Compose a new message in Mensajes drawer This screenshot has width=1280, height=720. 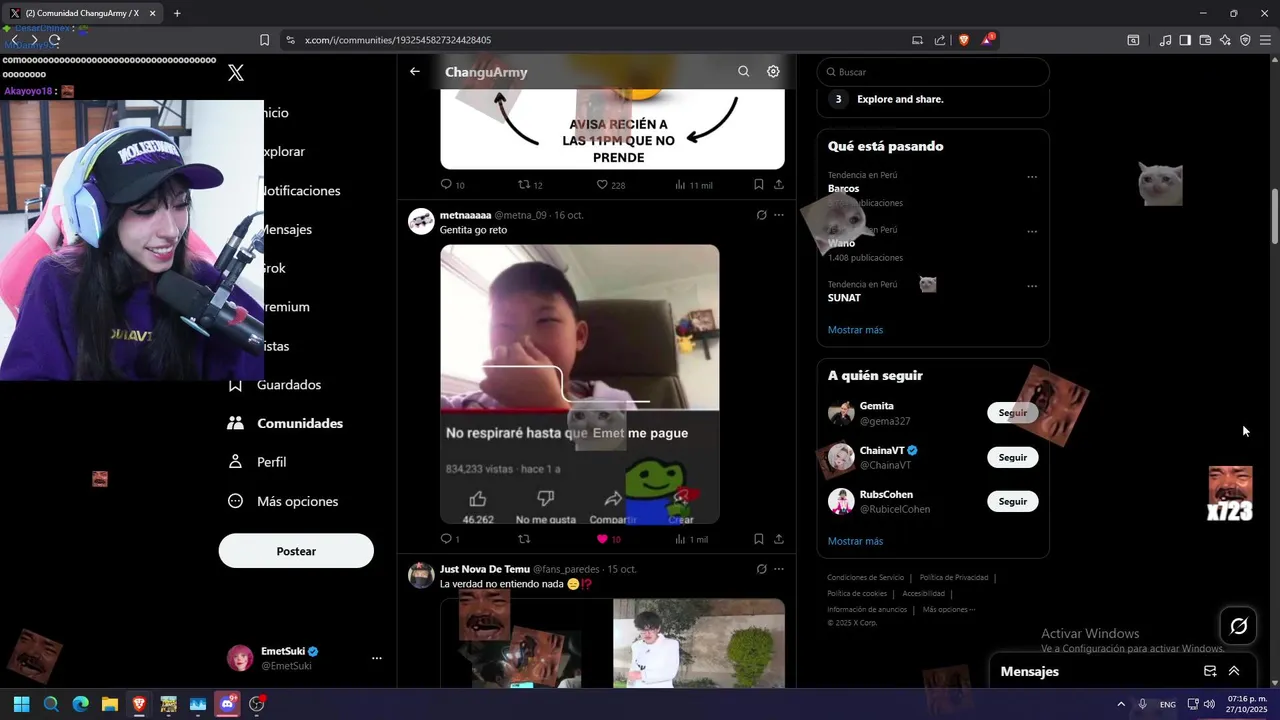[1210, 671]
